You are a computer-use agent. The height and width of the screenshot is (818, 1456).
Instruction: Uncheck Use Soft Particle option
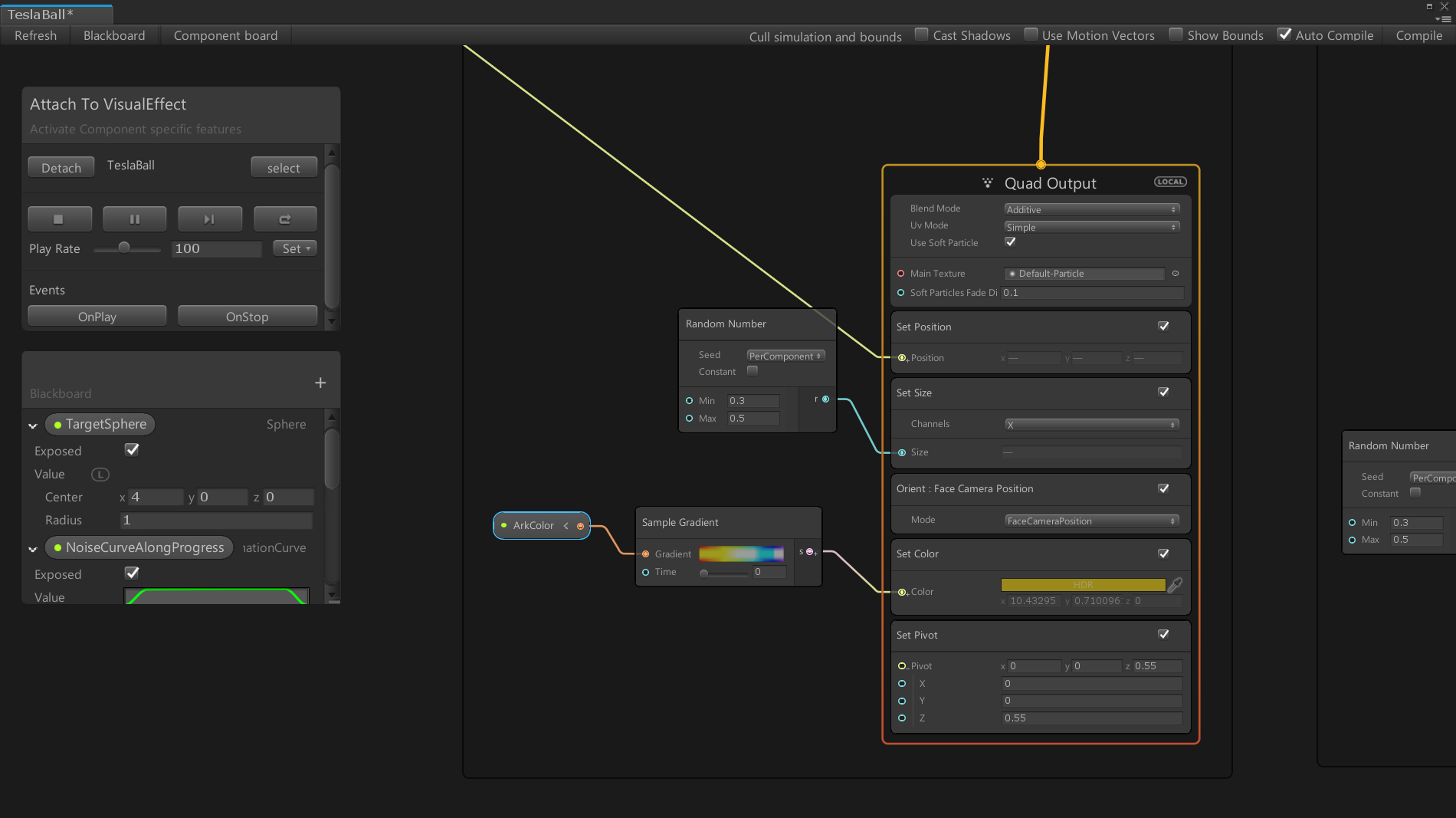1010,242
